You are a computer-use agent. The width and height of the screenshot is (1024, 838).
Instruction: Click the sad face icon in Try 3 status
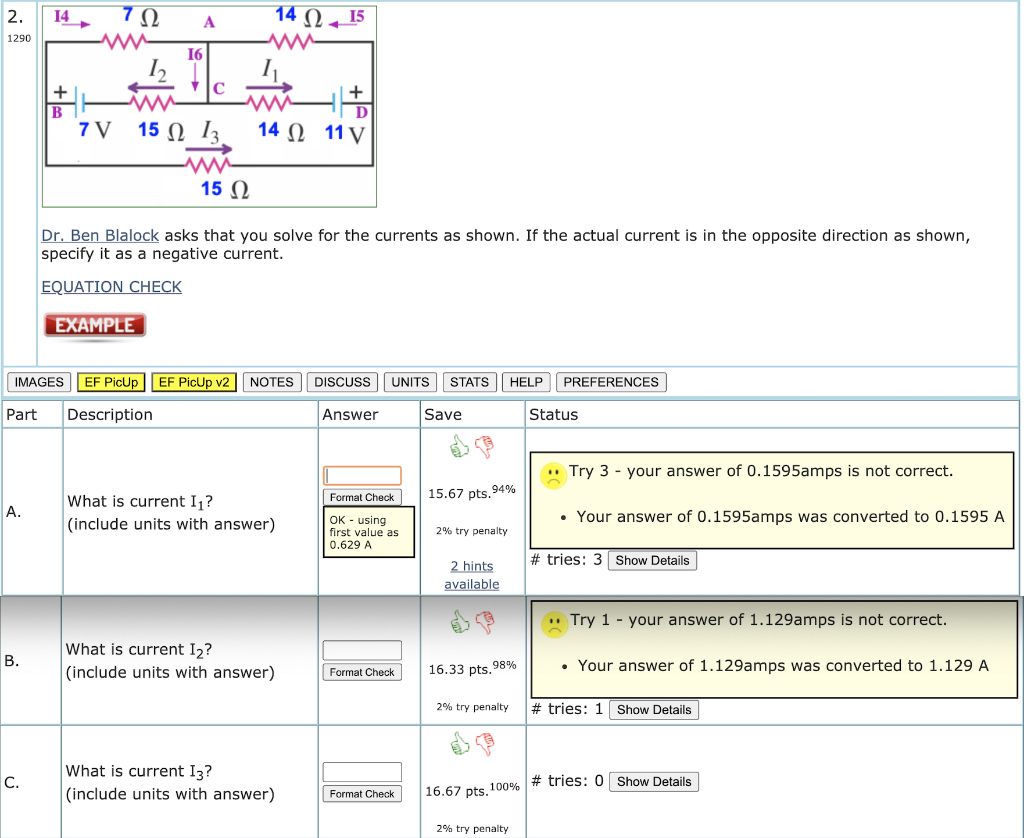(x=553, y=475)
